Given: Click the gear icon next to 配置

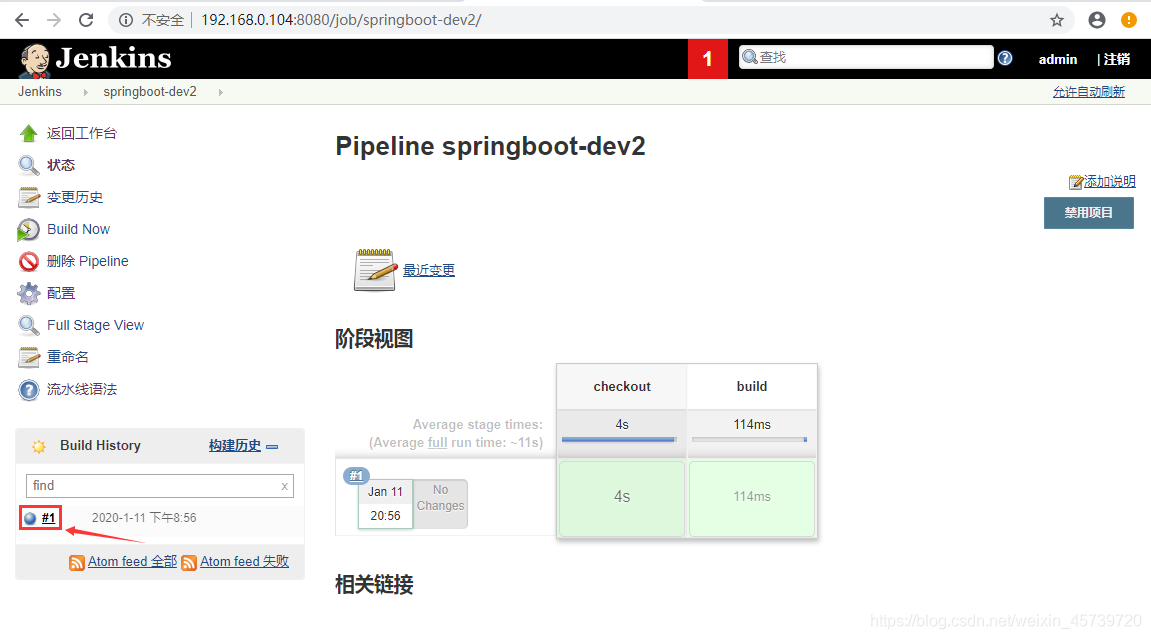Looking at the screenshot, I should point(29,293).
